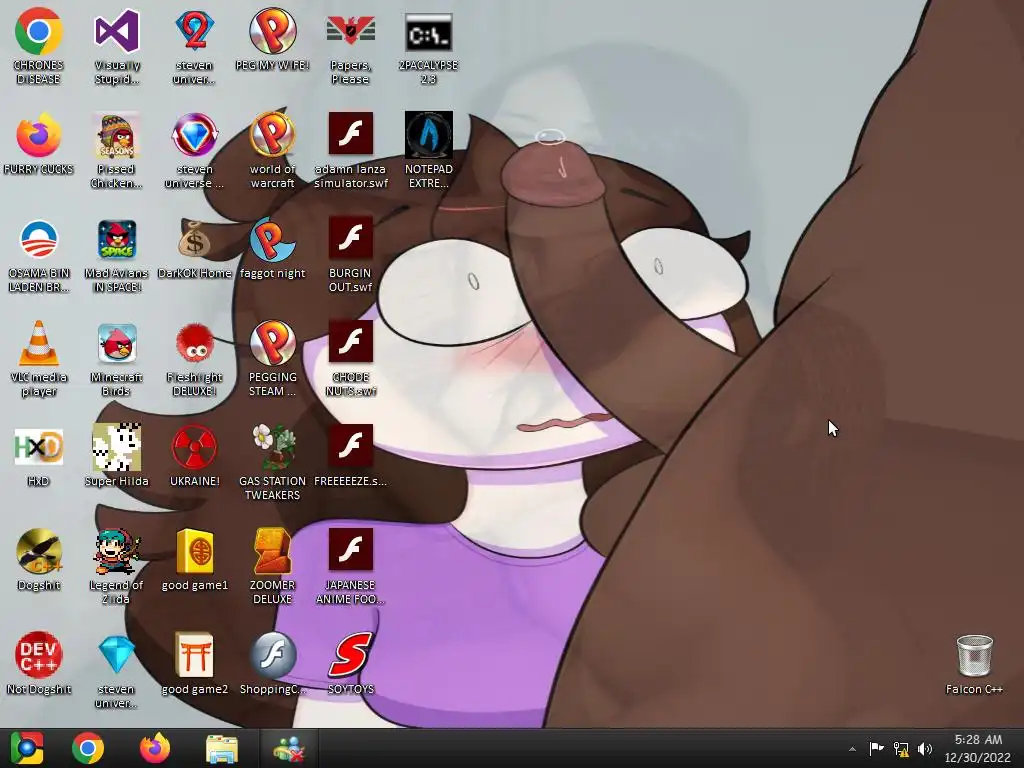Open the red DEV C++ Not Dogshit icon
The image size is (1024, 768).
point(39,664)
